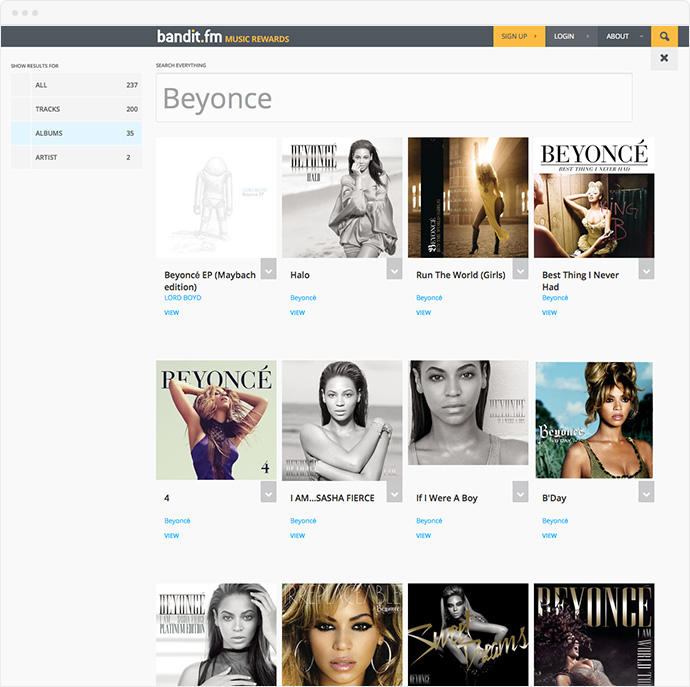Expand options for Run The World (Girls)
Image resolution: width=690 pixels, height=687 pixels.
click(x=520, y=268)
